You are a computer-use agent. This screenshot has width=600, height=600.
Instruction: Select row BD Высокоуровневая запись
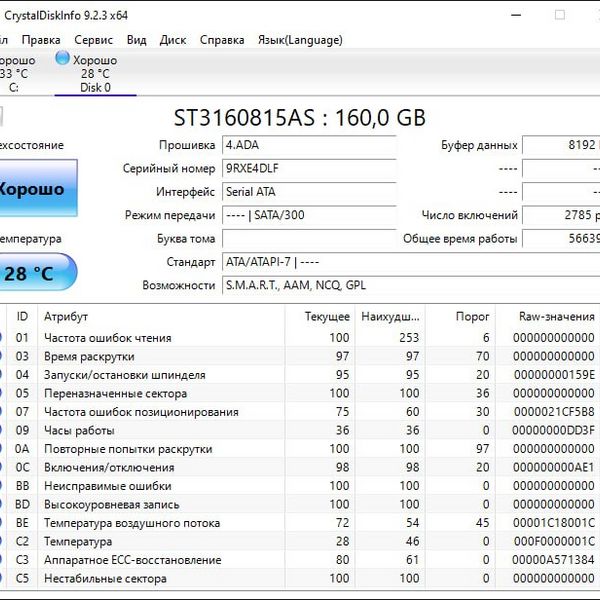[x=300, y=505]
